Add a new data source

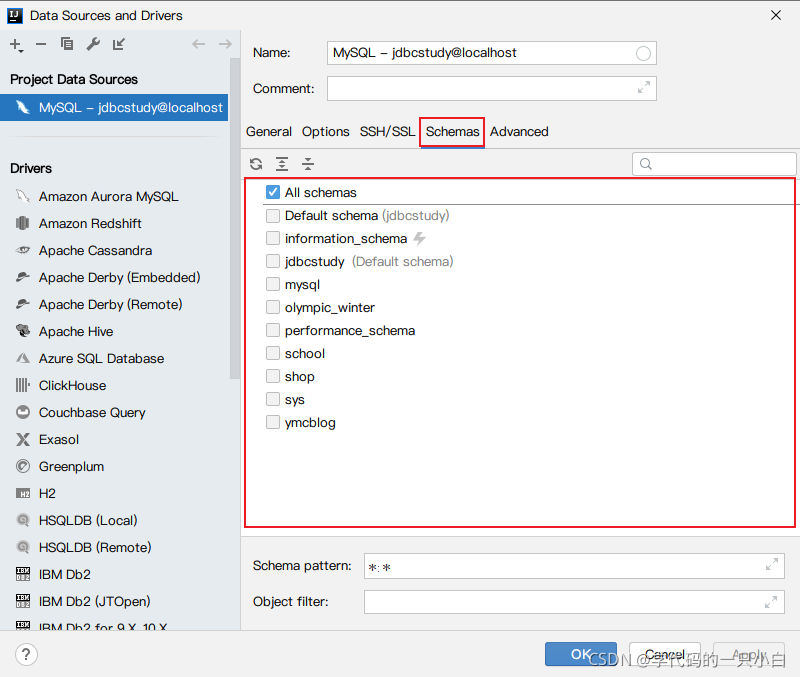tap(15, 44)
